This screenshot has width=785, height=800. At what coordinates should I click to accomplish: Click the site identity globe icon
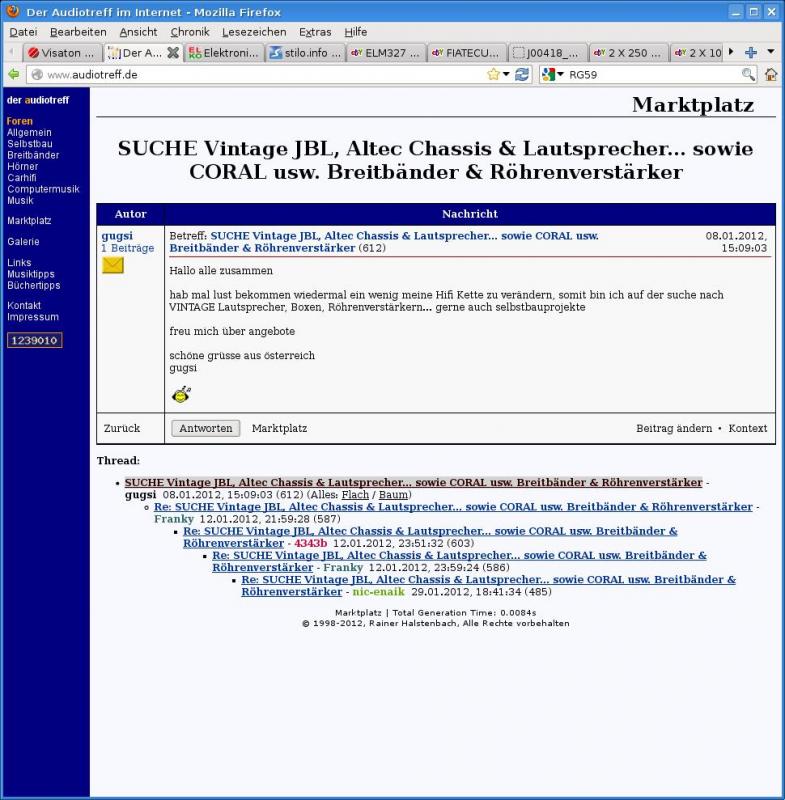(x=37, y=75)
